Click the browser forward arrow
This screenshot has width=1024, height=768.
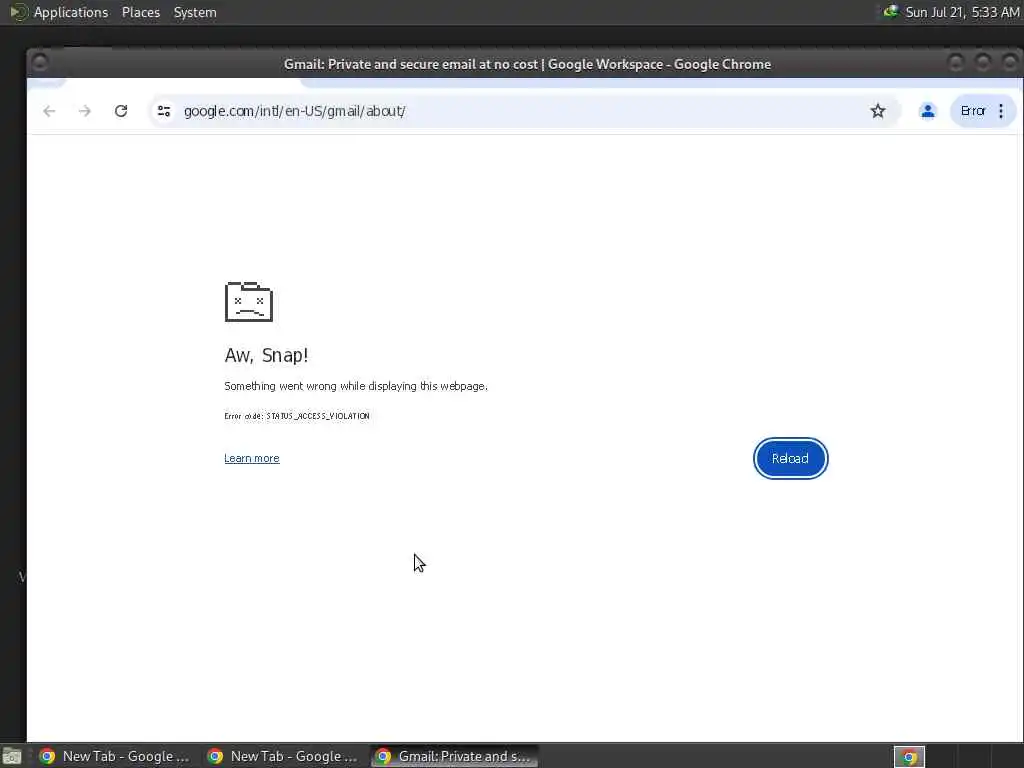(85, 111)
